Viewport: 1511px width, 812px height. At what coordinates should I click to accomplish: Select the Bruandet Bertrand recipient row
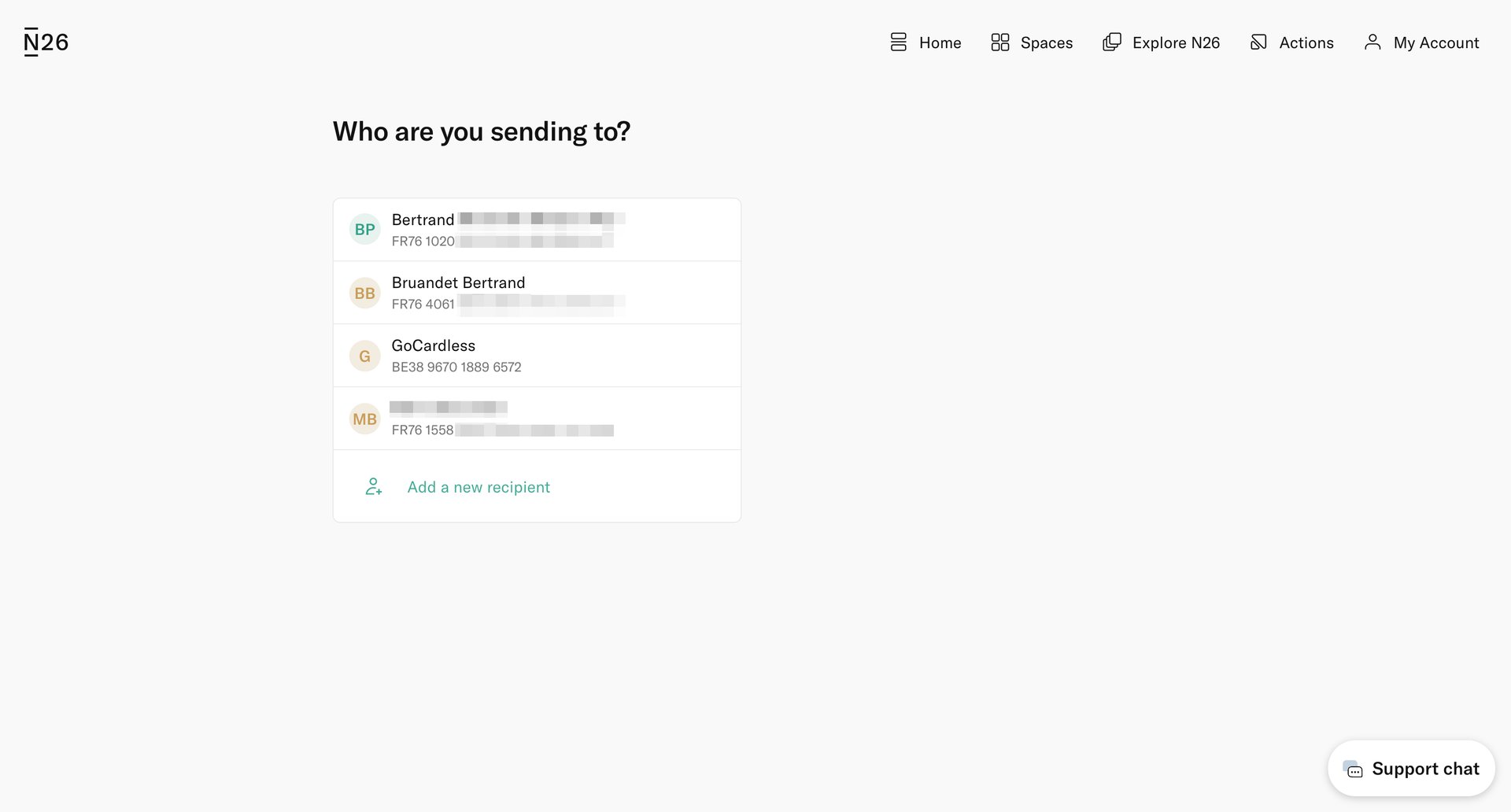coord(536,292)
